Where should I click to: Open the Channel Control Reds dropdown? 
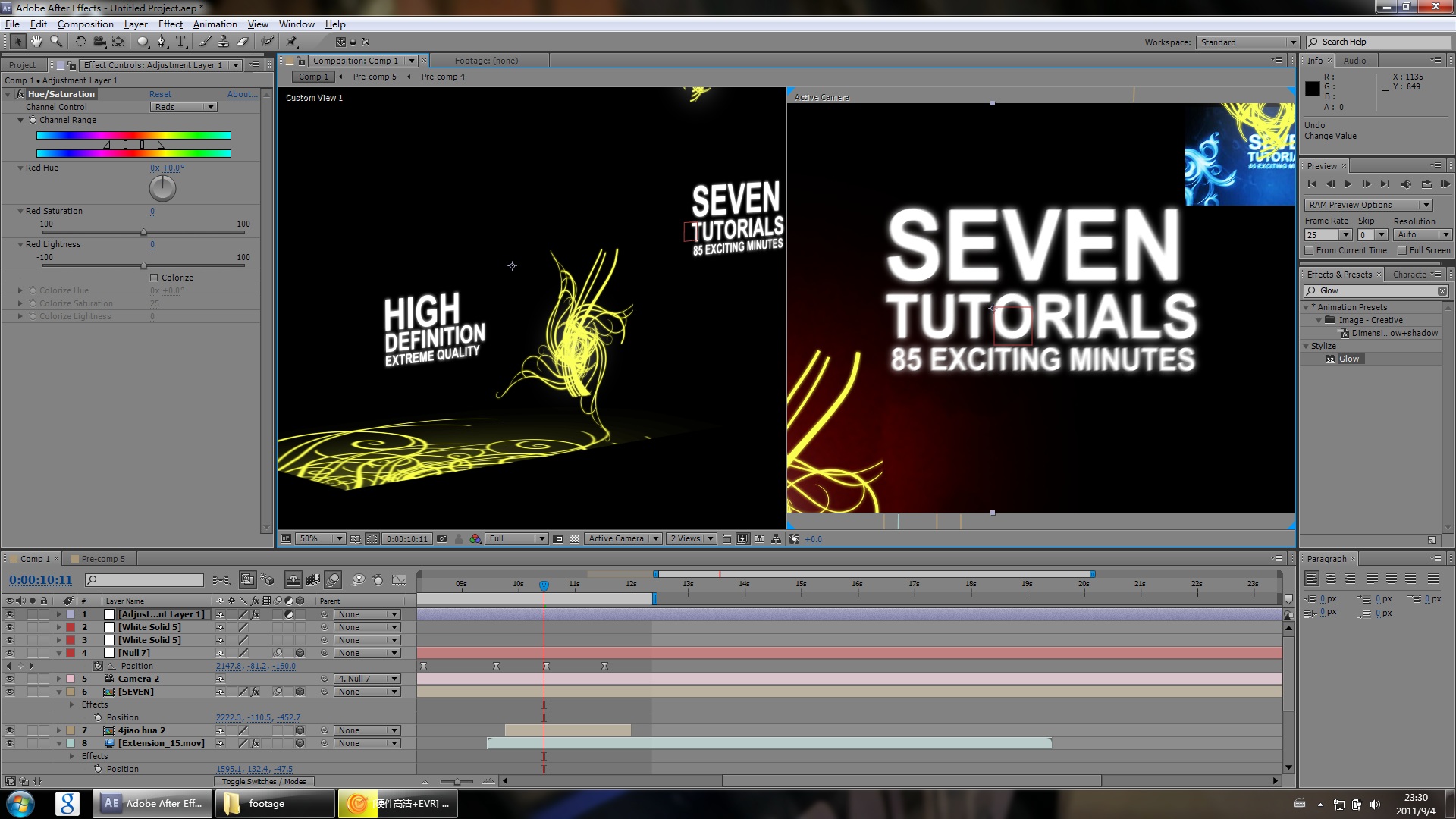(x=184, y=107)
